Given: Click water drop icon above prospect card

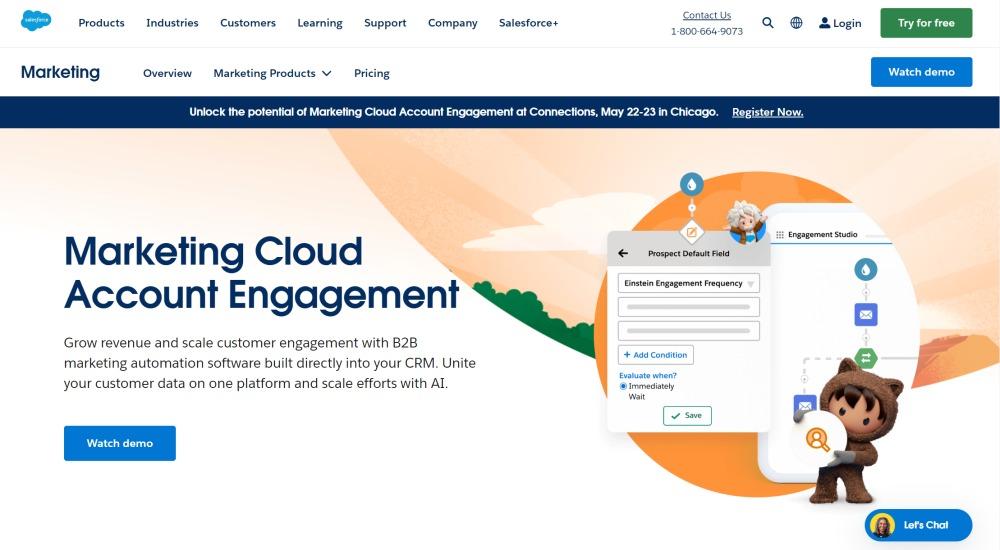Looking at the screenshot, I should click(691, 184).
